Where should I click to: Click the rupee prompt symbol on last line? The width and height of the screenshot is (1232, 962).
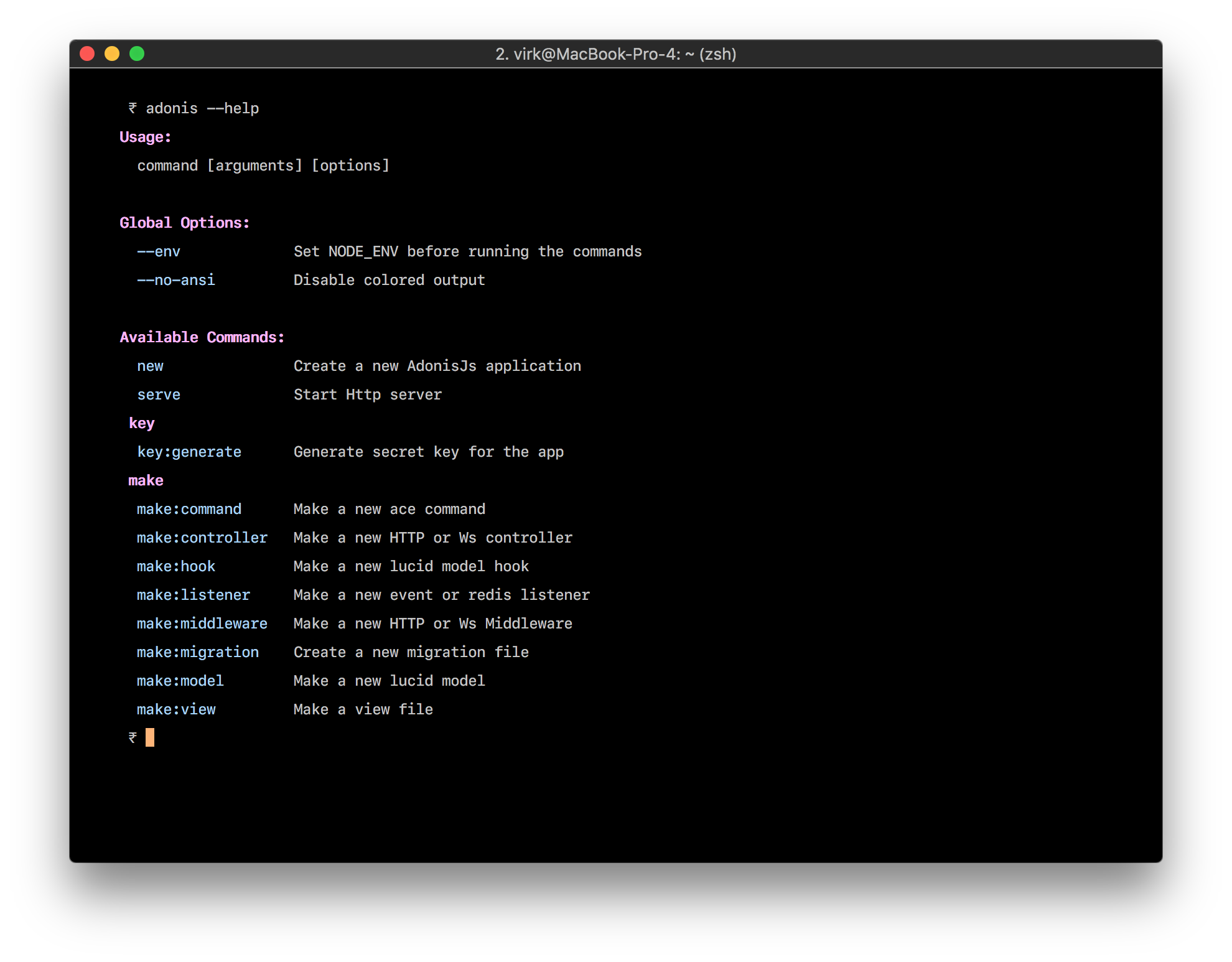pyautogui.click(x=133, y=738)
